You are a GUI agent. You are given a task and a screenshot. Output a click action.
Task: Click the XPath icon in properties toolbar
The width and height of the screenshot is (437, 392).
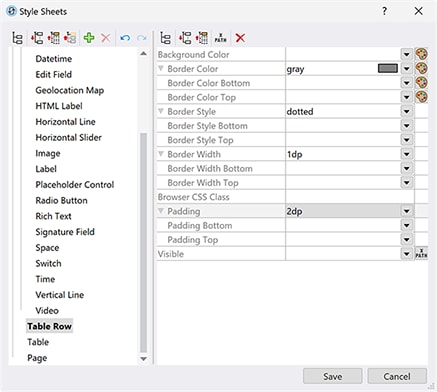point(220,38)
